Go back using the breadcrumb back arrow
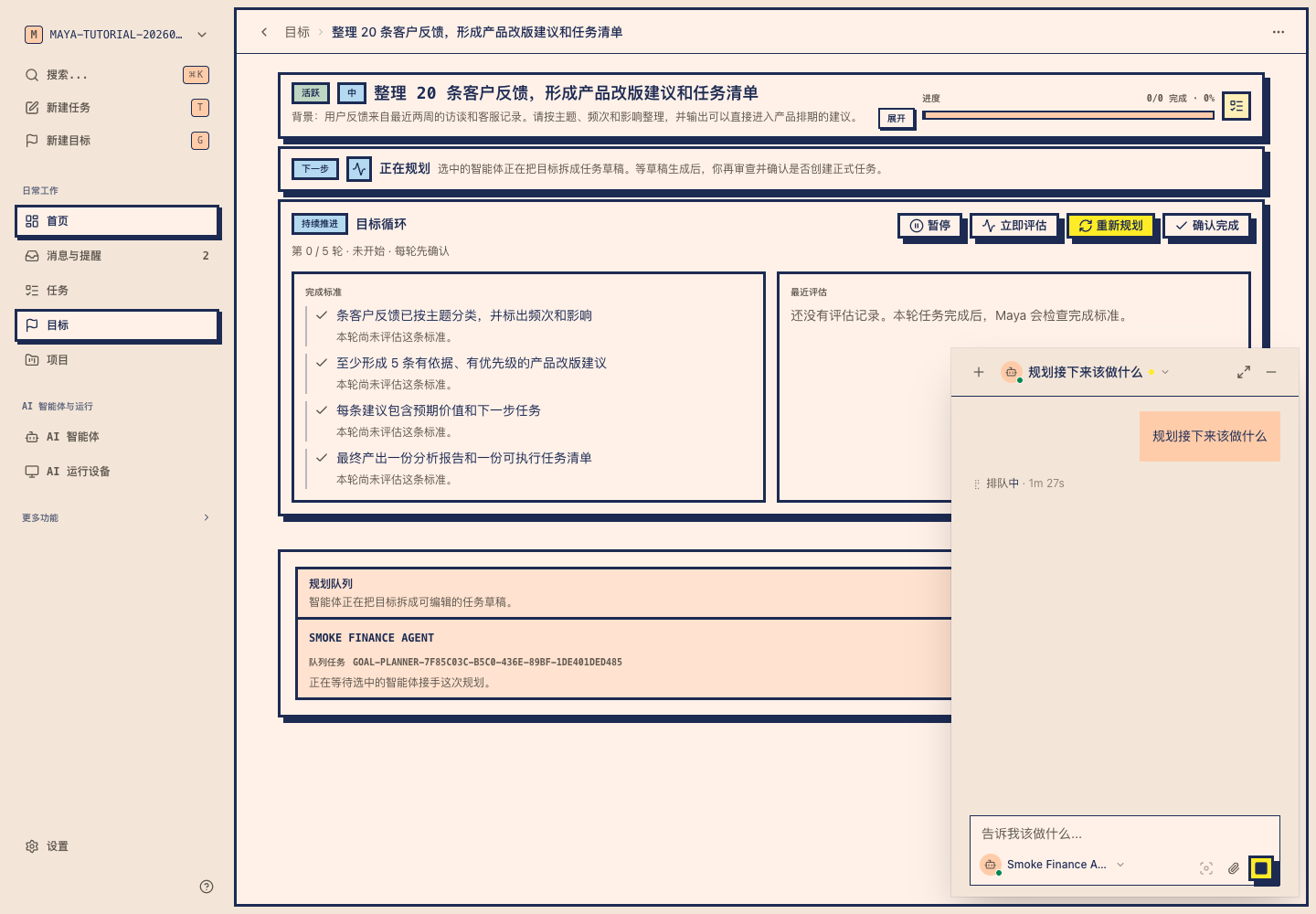 pyautogui.click(x=264, y=32)
